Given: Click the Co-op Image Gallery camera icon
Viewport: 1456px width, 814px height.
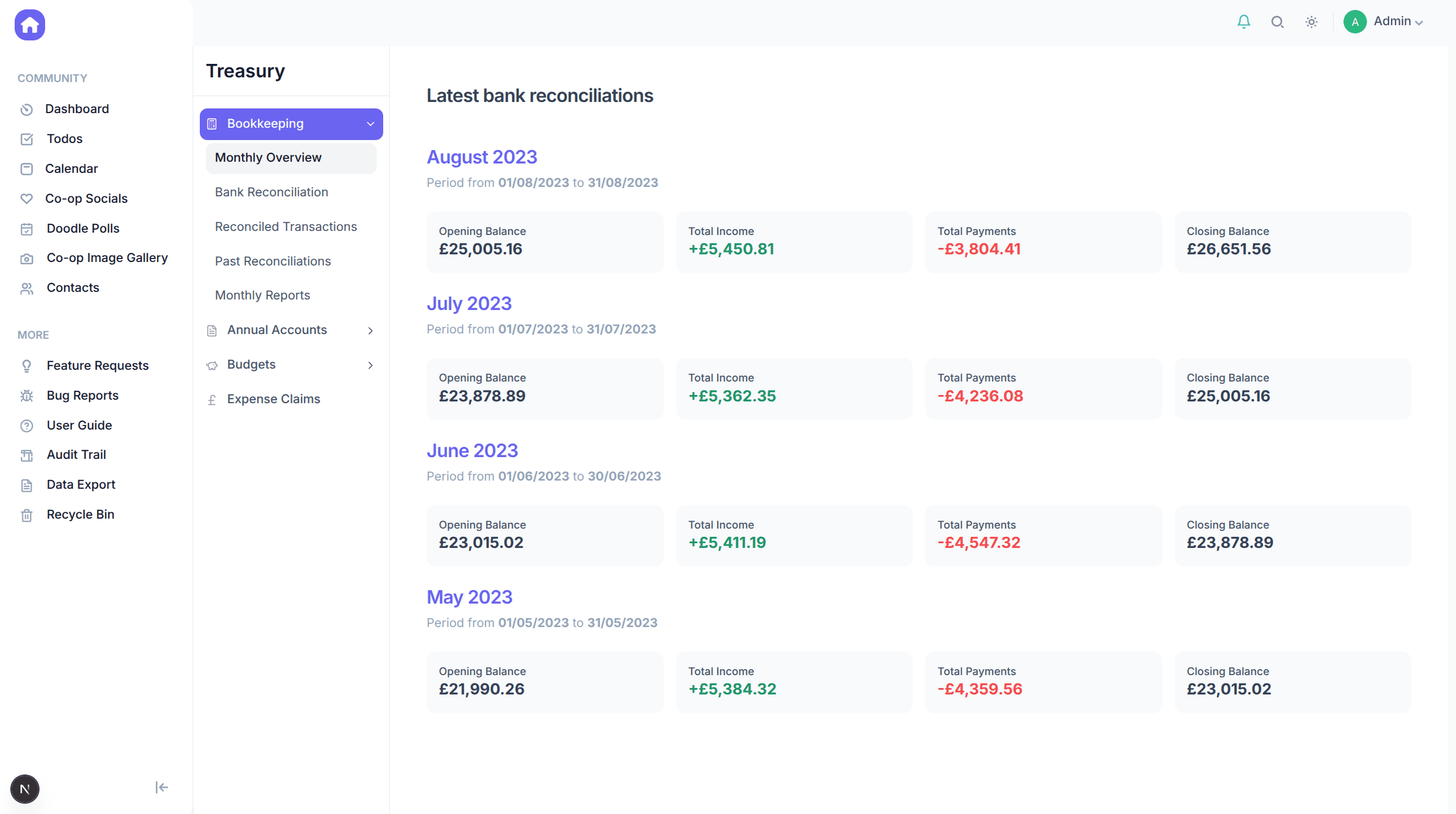Looking at the screenshot, I should [27, 258].
